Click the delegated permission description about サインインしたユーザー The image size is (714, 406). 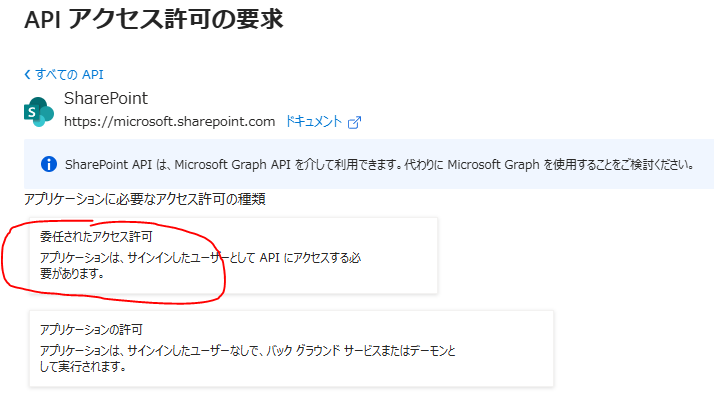click(200, 258)
